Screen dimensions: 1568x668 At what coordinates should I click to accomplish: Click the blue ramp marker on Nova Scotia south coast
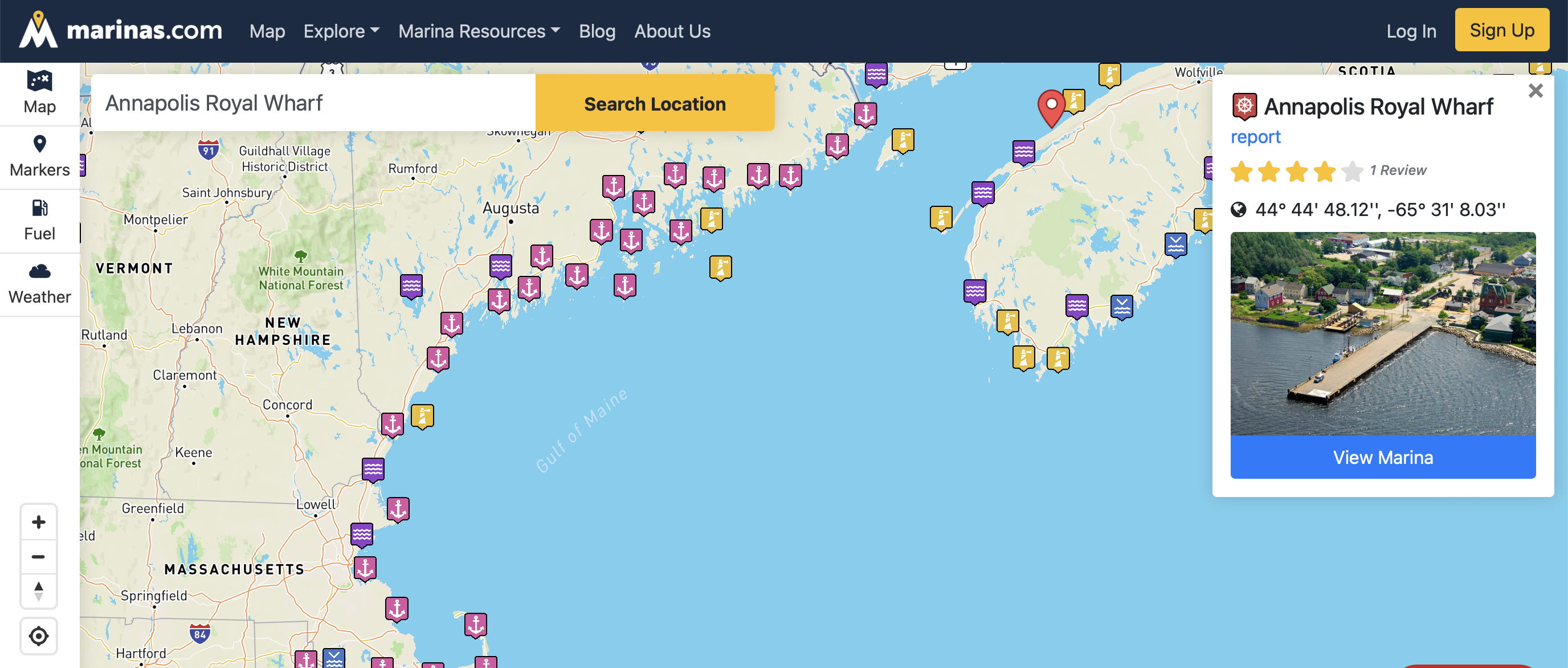click(x=1122, y=308)
